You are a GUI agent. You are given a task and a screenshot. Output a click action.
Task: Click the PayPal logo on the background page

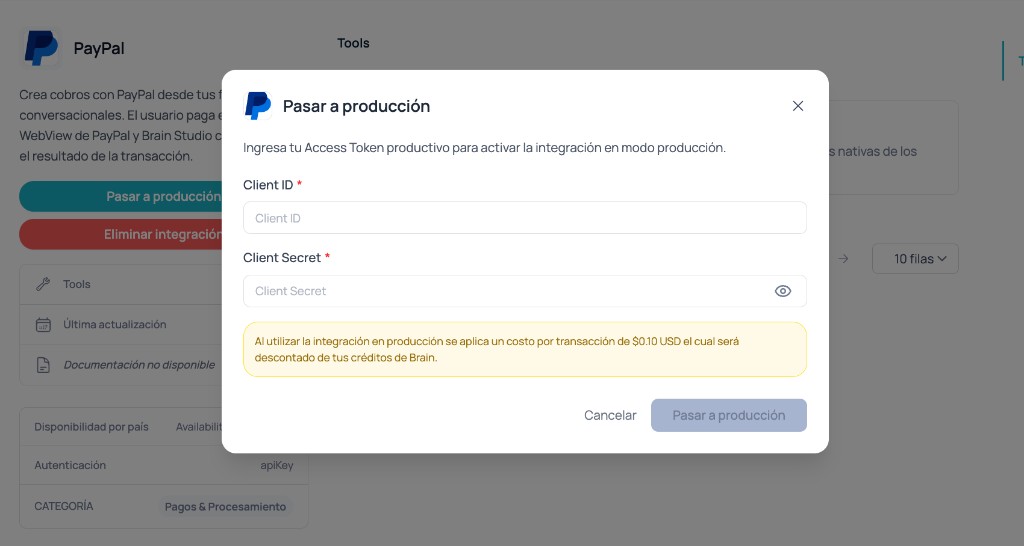[41, 48]
